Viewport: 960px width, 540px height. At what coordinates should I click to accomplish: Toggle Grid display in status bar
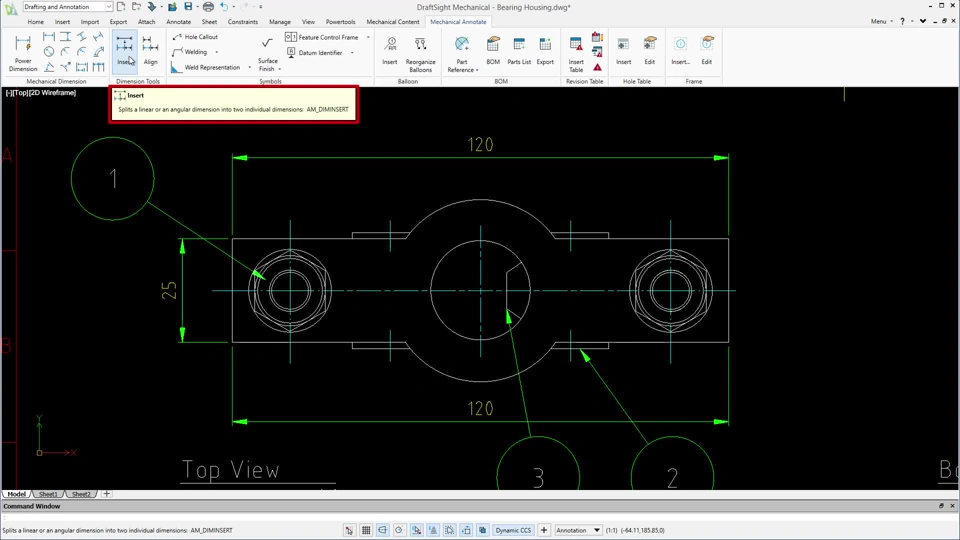coord(366,530)
